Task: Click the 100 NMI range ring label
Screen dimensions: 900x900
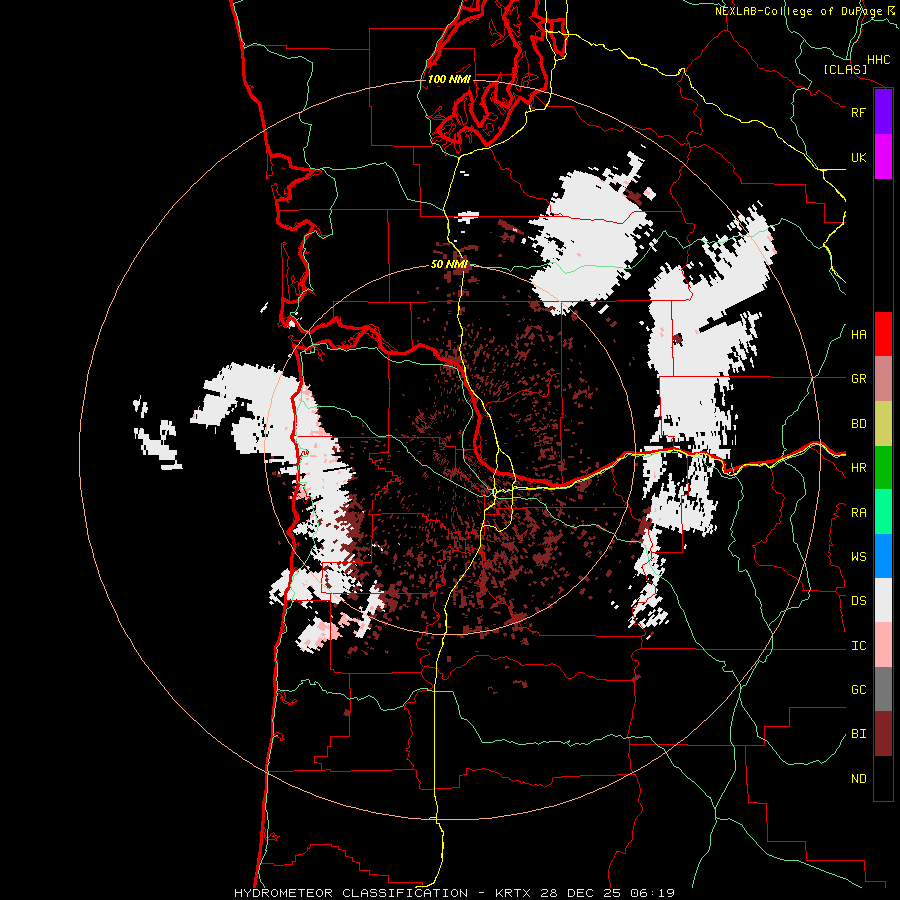Action: 449,79
